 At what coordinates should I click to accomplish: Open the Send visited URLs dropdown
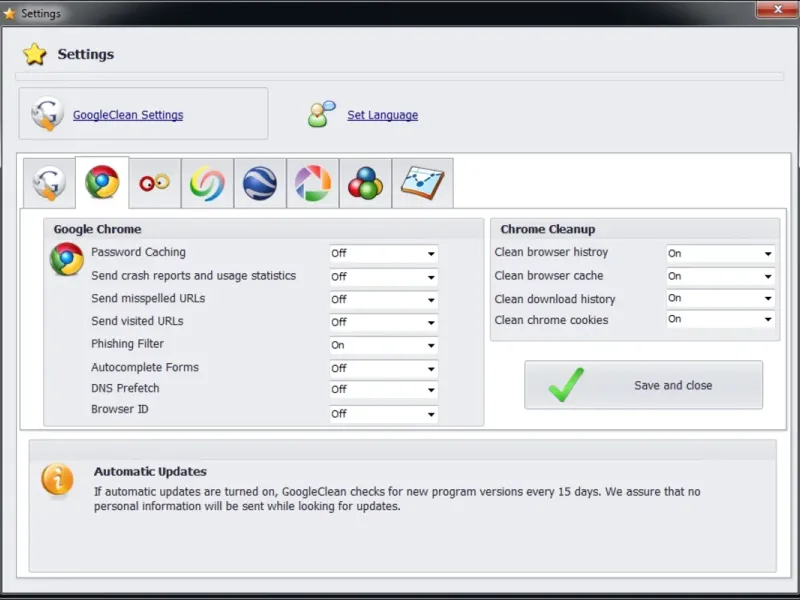tap(384, 322)
